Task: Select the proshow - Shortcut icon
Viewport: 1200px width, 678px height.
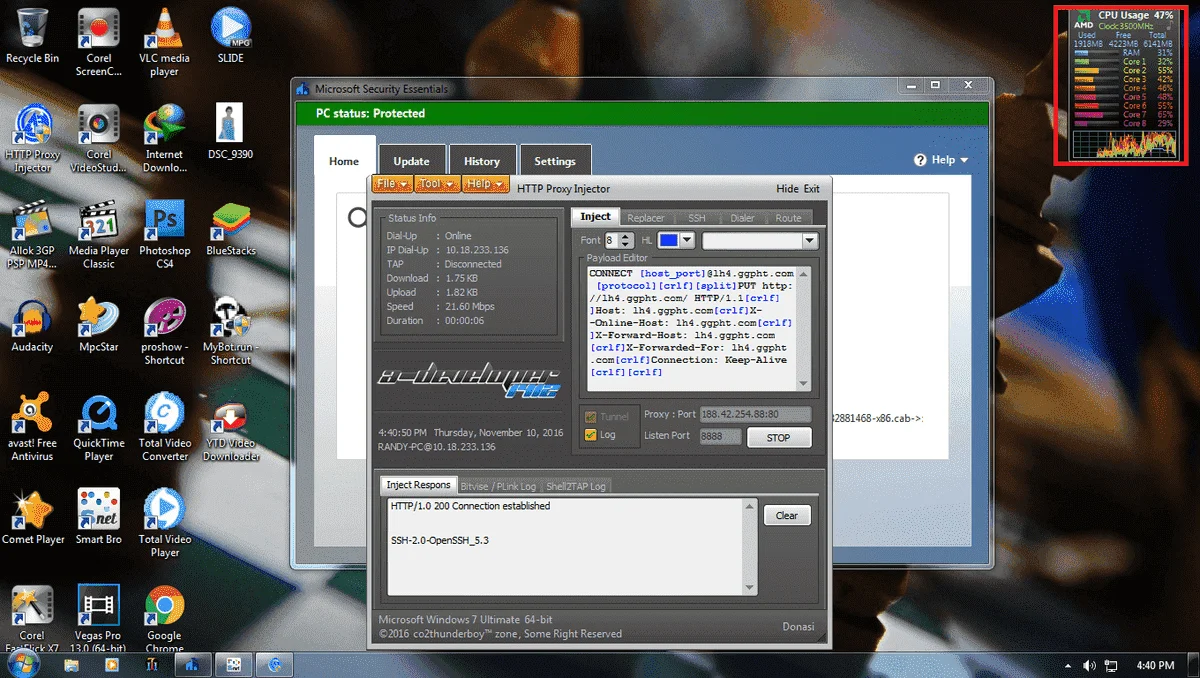Action: coord(164,330)
